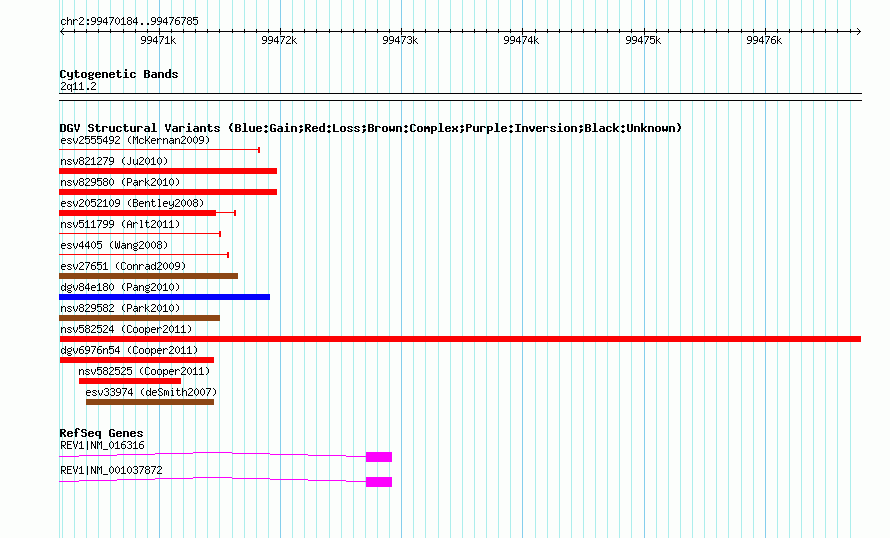Open the esv2555492 (McKernan2009) variant label

coord(135,140)
